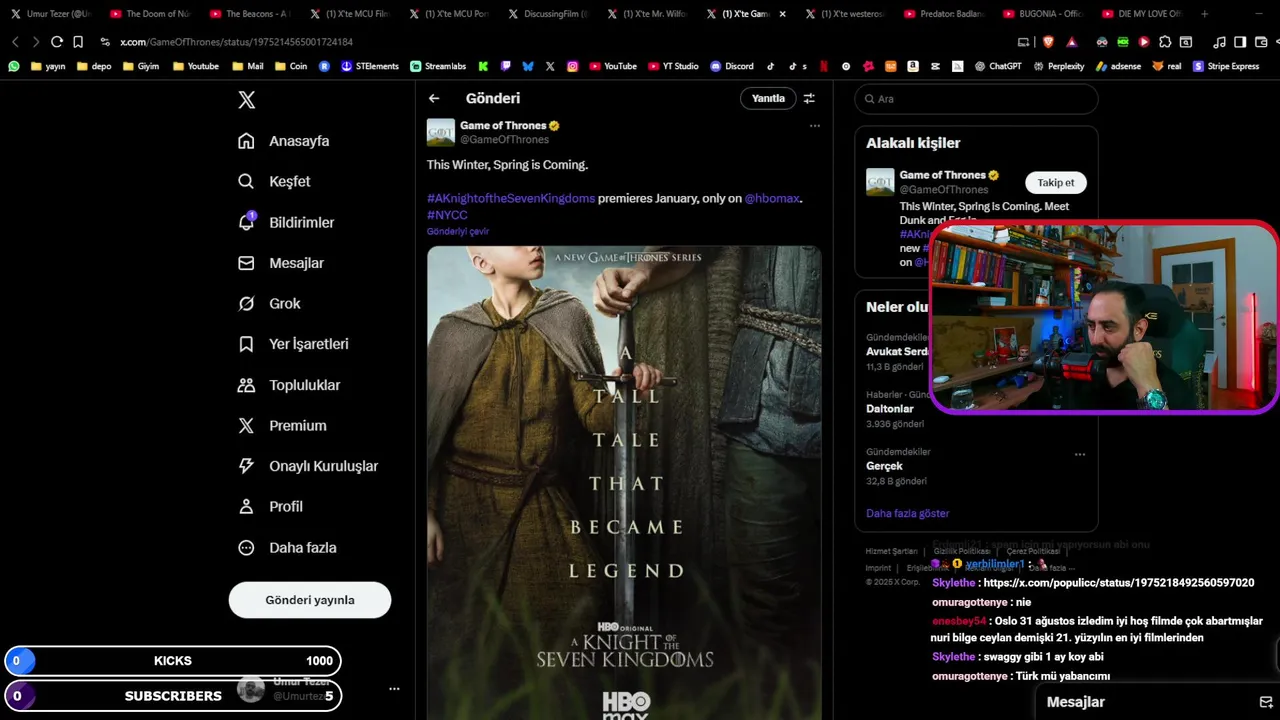Open the Mesajlar drawer at bottom
The height and width of the screenshot is (720, 1280).
tap(1076, 702)
